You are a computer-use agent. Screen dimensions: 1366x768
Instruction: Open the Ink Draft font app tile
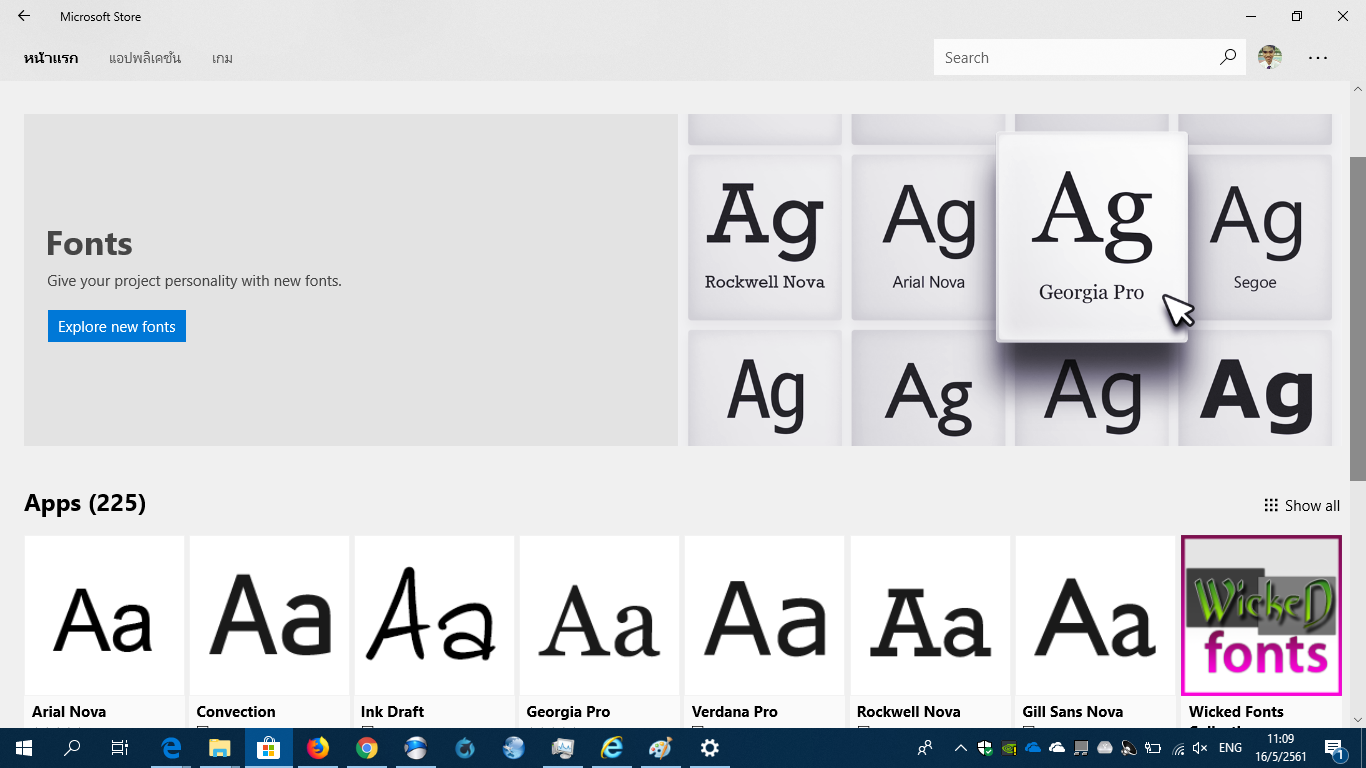[x=434, y=631]
